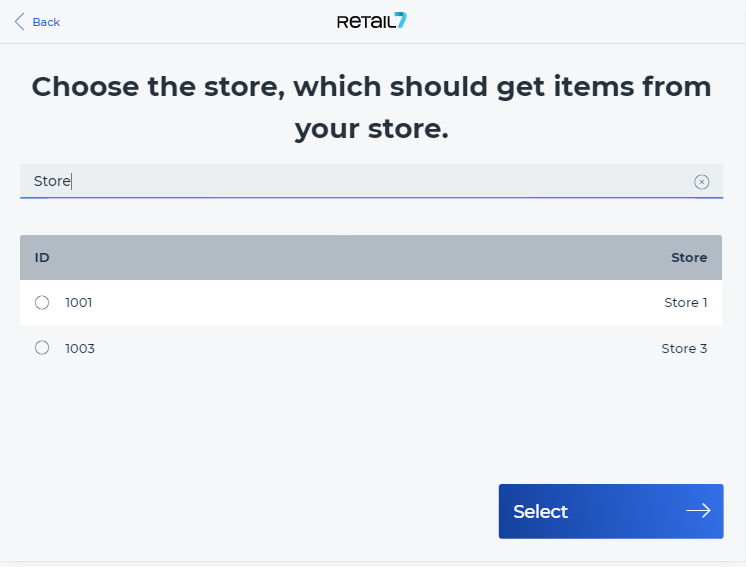The height and width of the screenshot is (567, 746).
Task: Click the Store column header
Action: [x=689, y=257]
